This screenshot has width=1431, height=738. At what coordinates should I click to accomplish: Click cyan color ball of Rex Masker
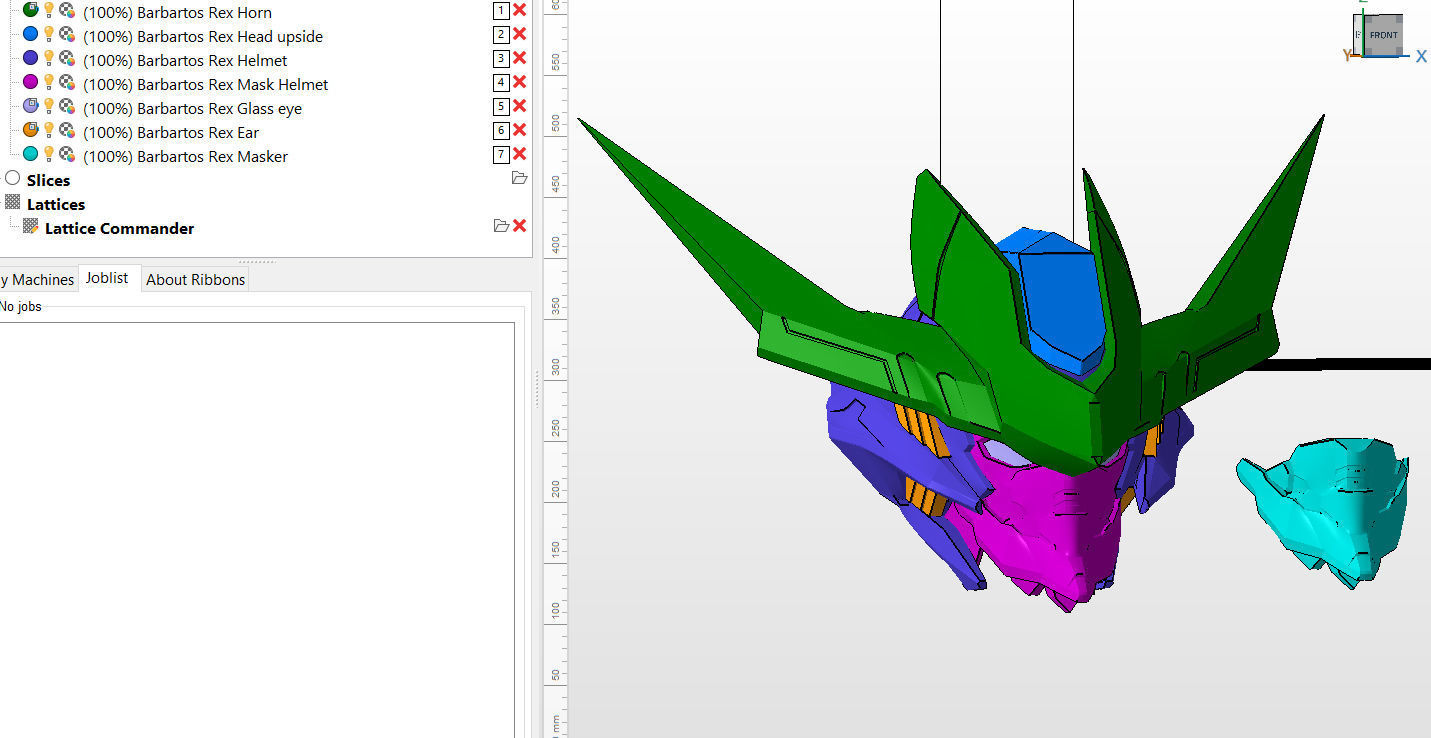tap(30, 154)
